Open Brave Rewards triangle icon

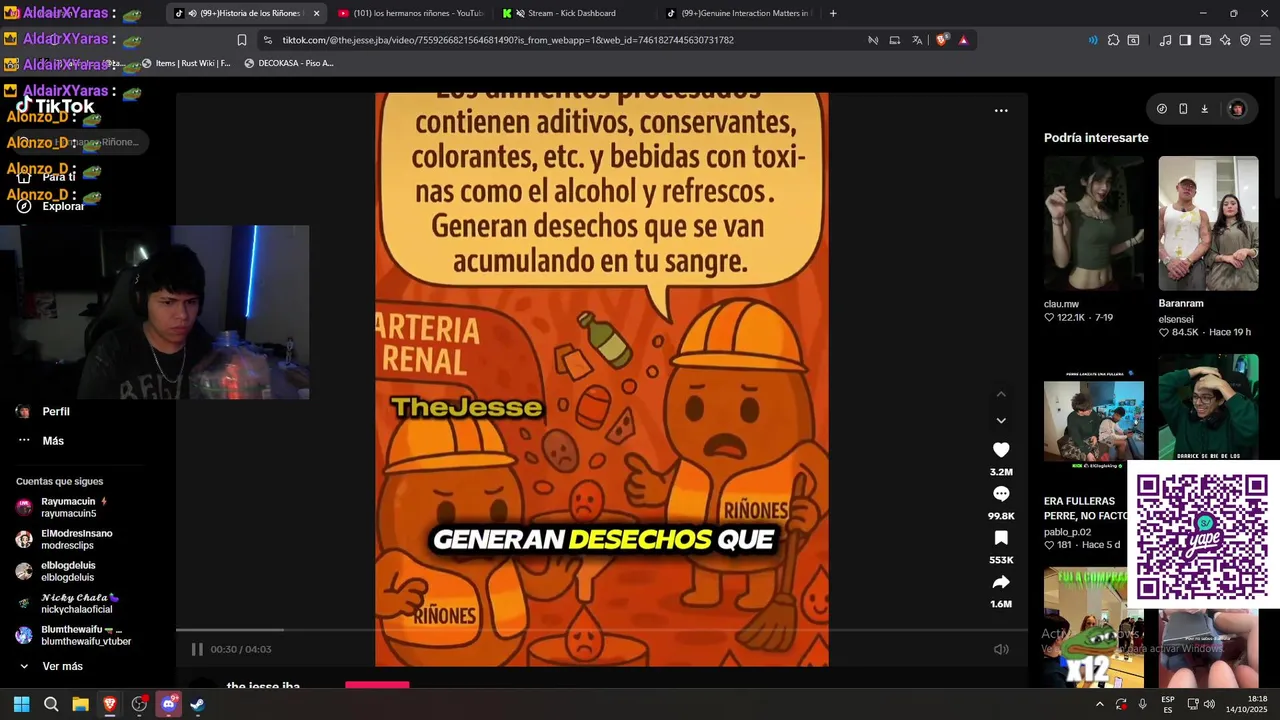click(x=963, y=40)
